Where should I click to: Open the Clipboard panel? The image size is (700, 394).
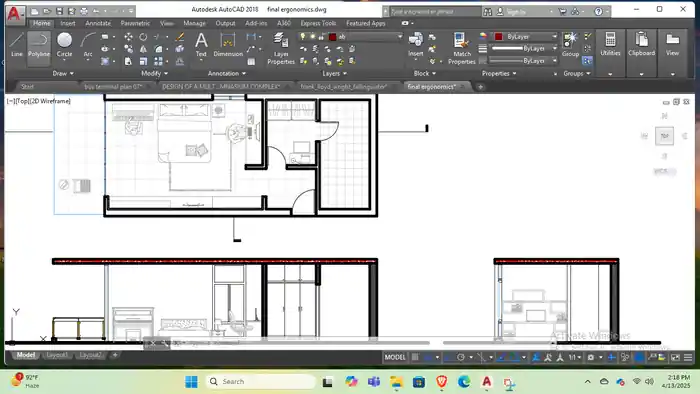tap(642, 45)
